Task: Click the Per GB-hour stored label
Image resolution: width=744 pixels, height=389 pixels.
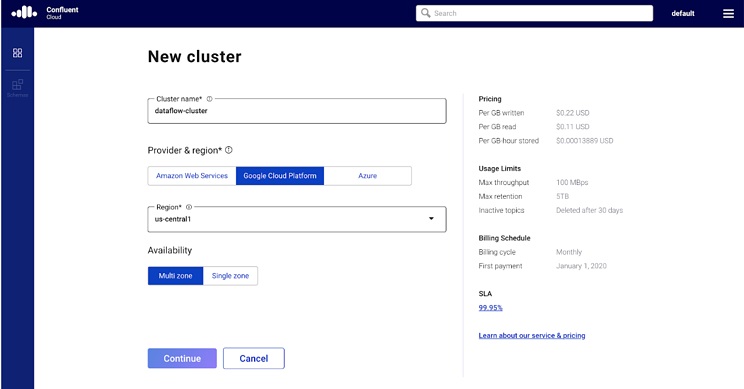Action: pos(509,140)
